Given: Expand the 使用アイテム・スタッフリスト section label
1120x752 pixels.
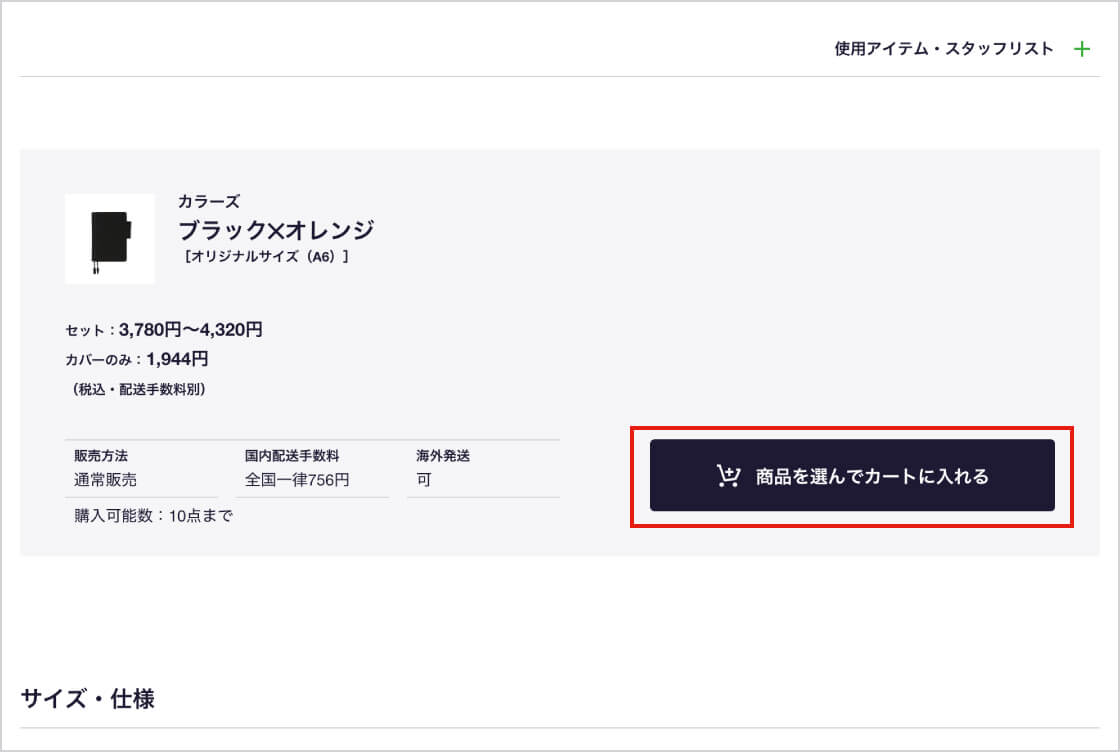Looking at the screenshot, I should 944,49.
